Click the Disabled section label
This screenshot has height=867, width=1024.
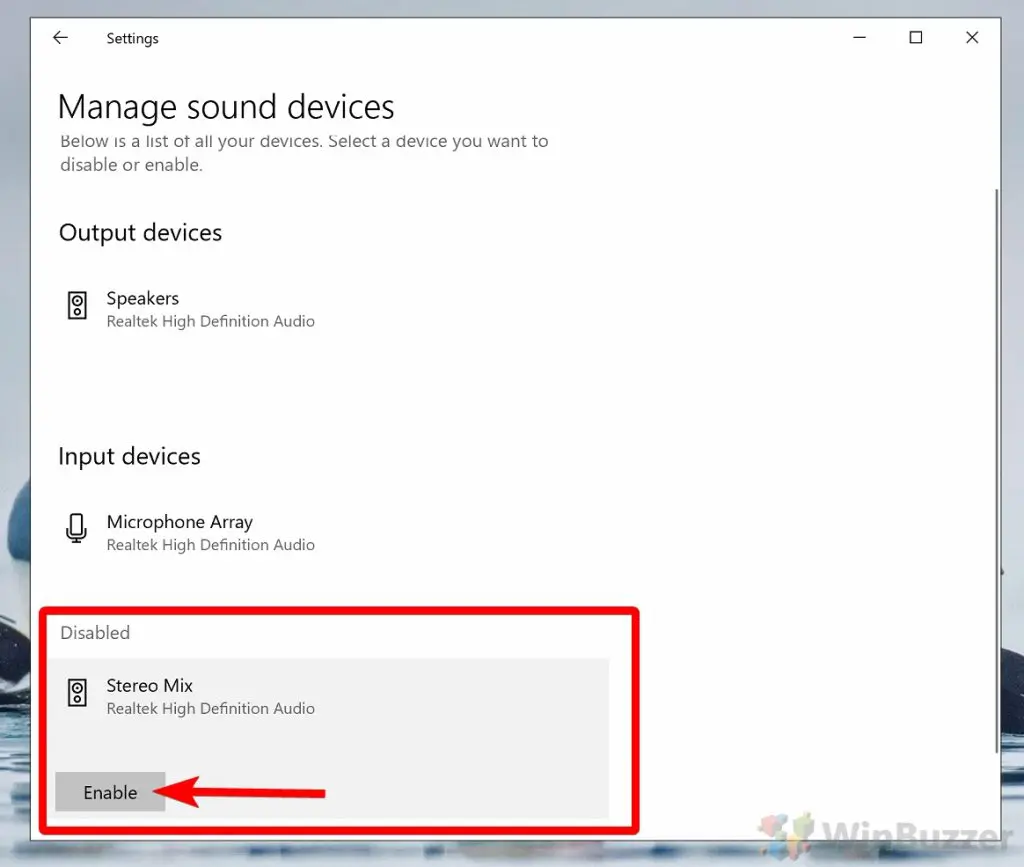coord(95,632)
